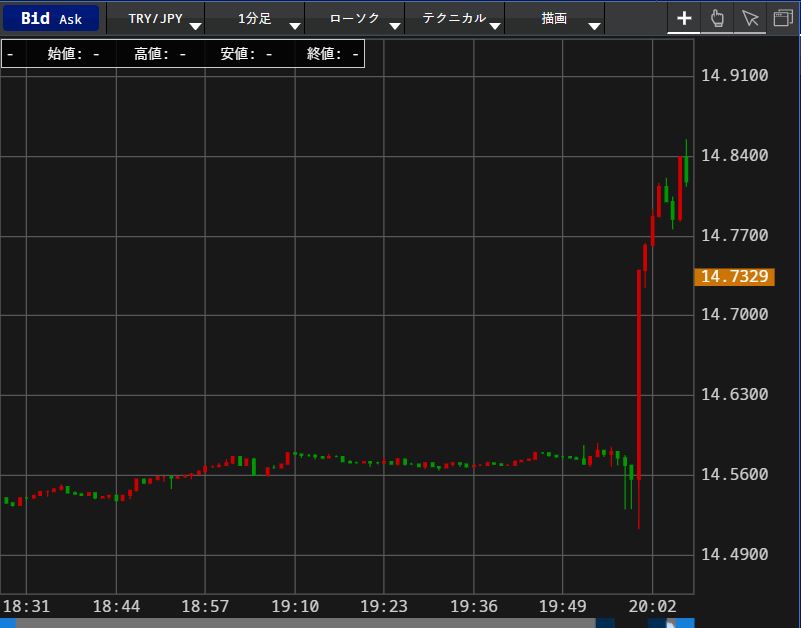Click the 19:36 time axis label

[x=474, y=607]
